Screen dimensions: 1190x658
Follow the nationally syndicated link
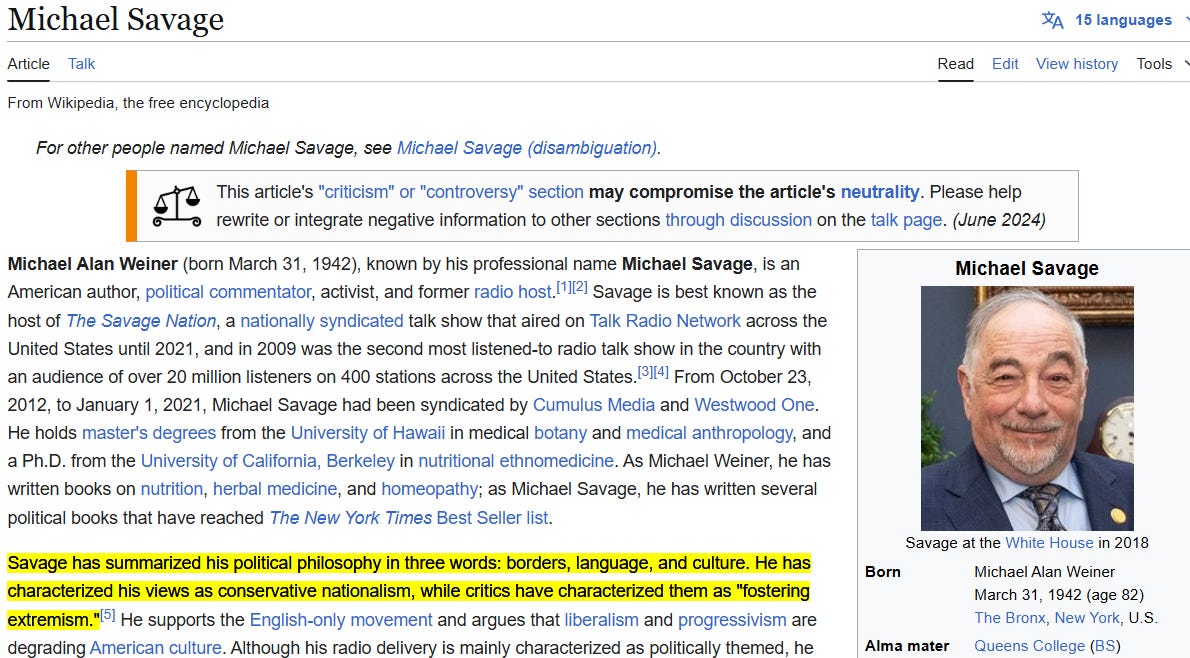point(322,321)
